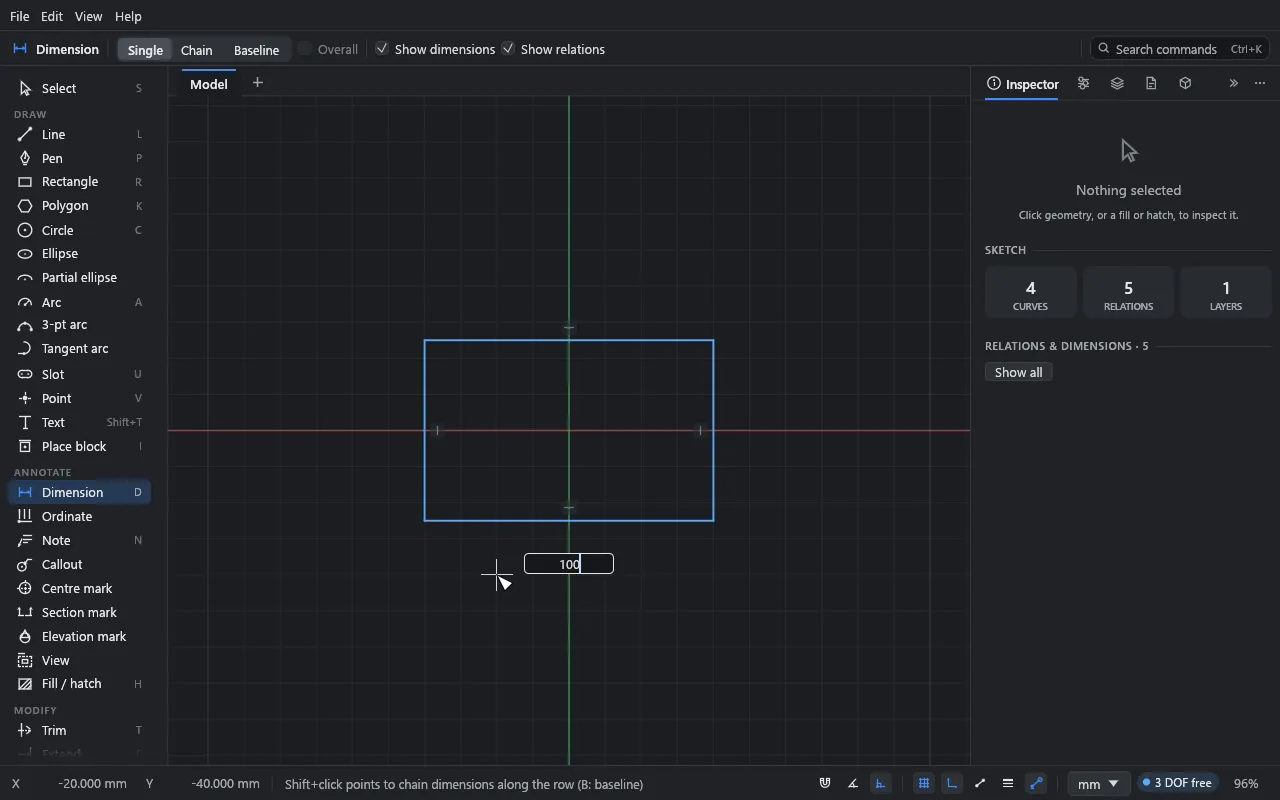Toggle the Show dimensions checkbox
The width and height of the screenshot is (1280, 800).
tap(382, 49)
